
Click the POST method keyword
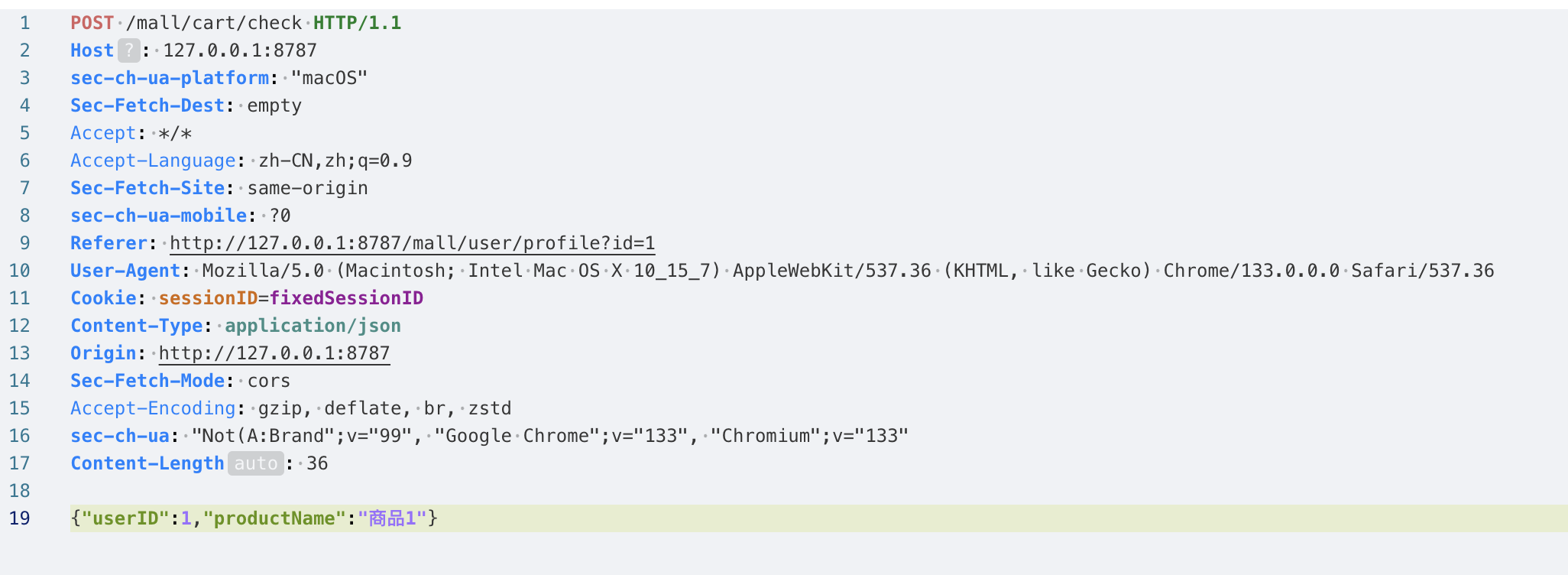(92, 23)
